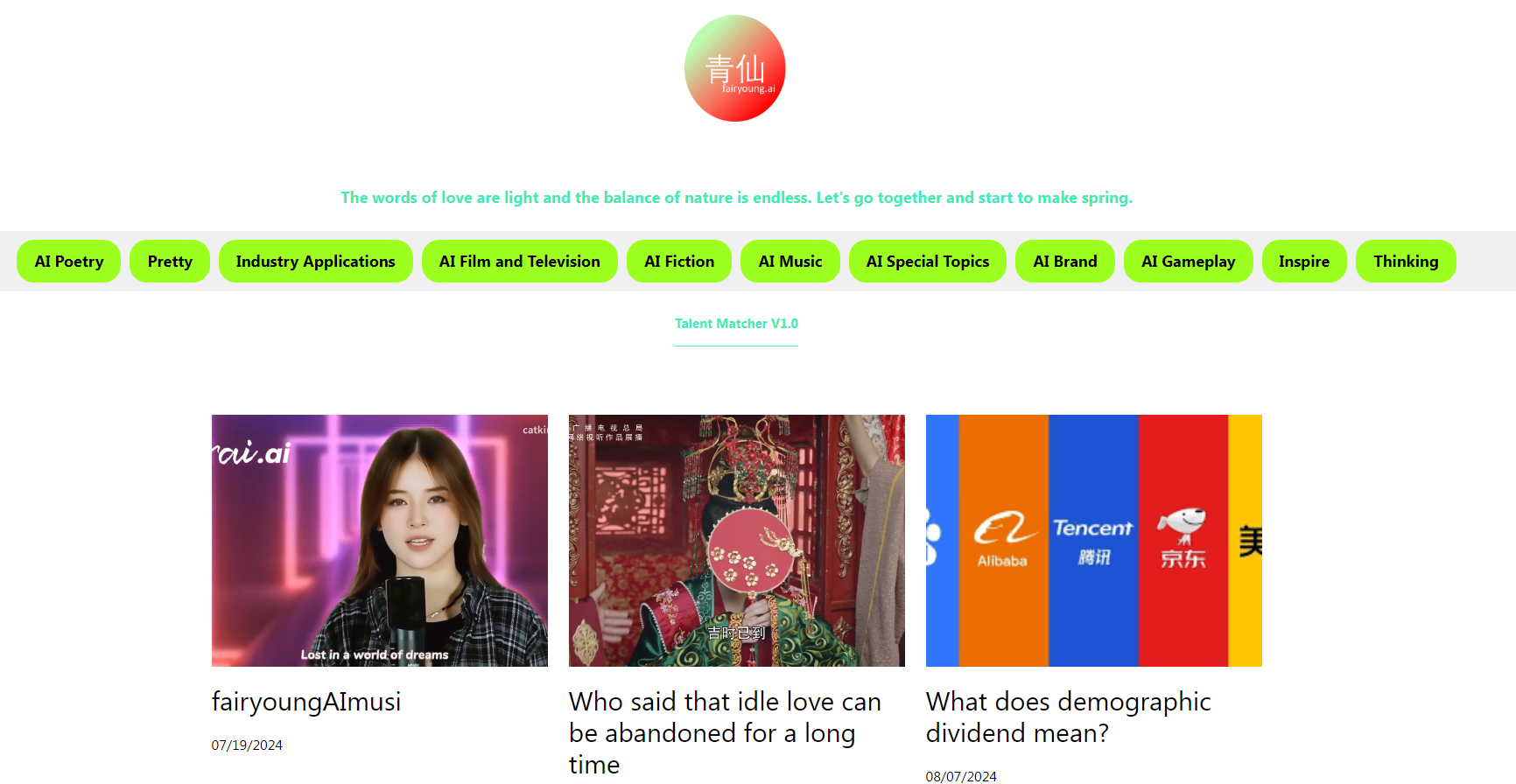The image size is (1516, 784).
Task: Open the AI Gameplay category
Action: [x=1189, y=262]
